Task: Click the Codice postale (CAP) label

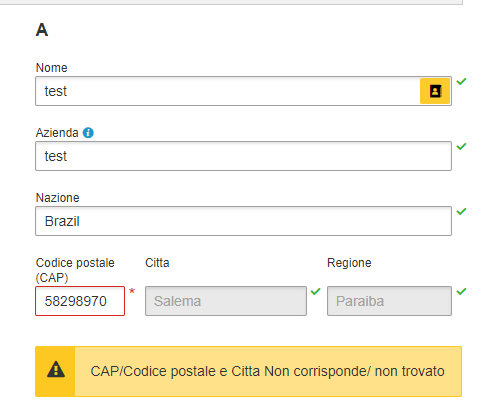Action: (75, 270)
